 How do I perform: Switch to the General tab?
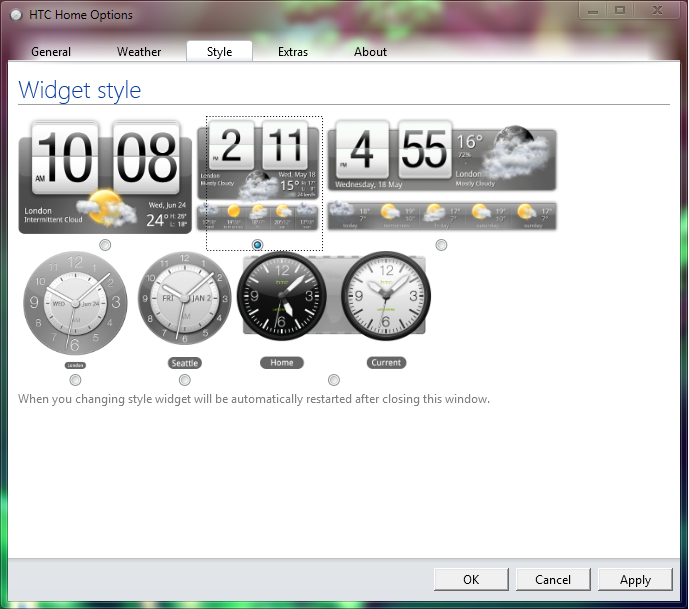[x=51, y=52]
